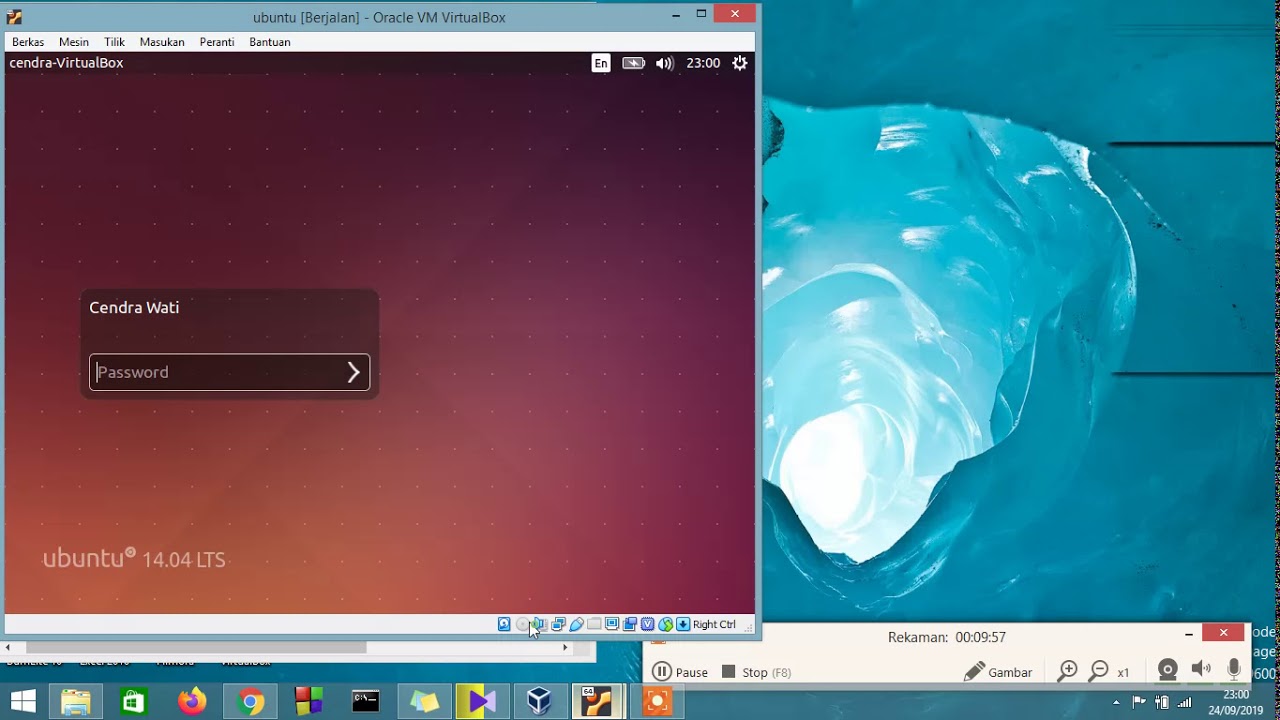This screenshot has height=720, width=1280.
Task: Click the keyboard capture arrow indicator
Action: [x=683, y=624]
